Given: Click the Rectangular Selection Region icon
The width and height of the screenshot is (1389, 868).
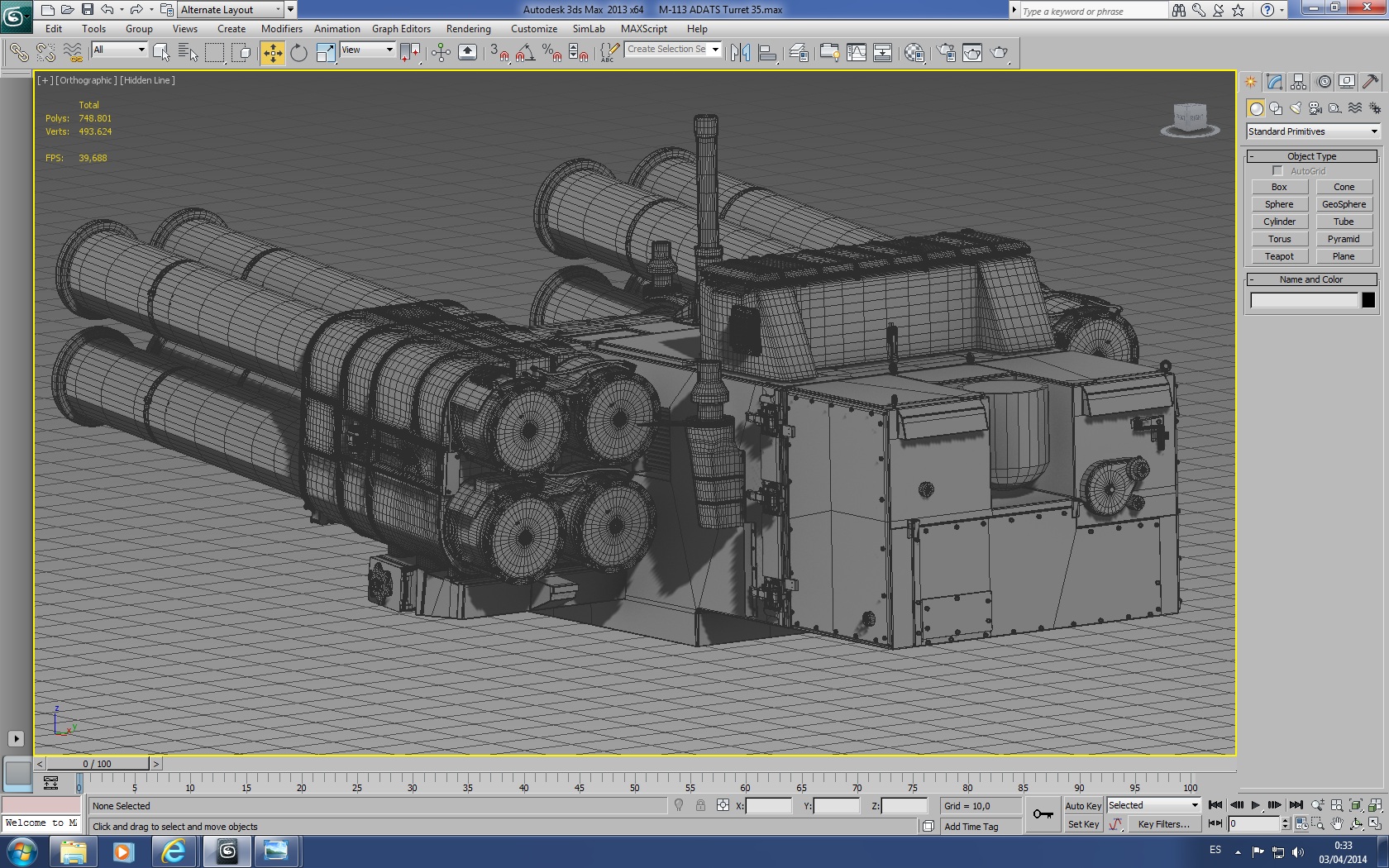Looking at the screenshot, I should coord(214,53).
